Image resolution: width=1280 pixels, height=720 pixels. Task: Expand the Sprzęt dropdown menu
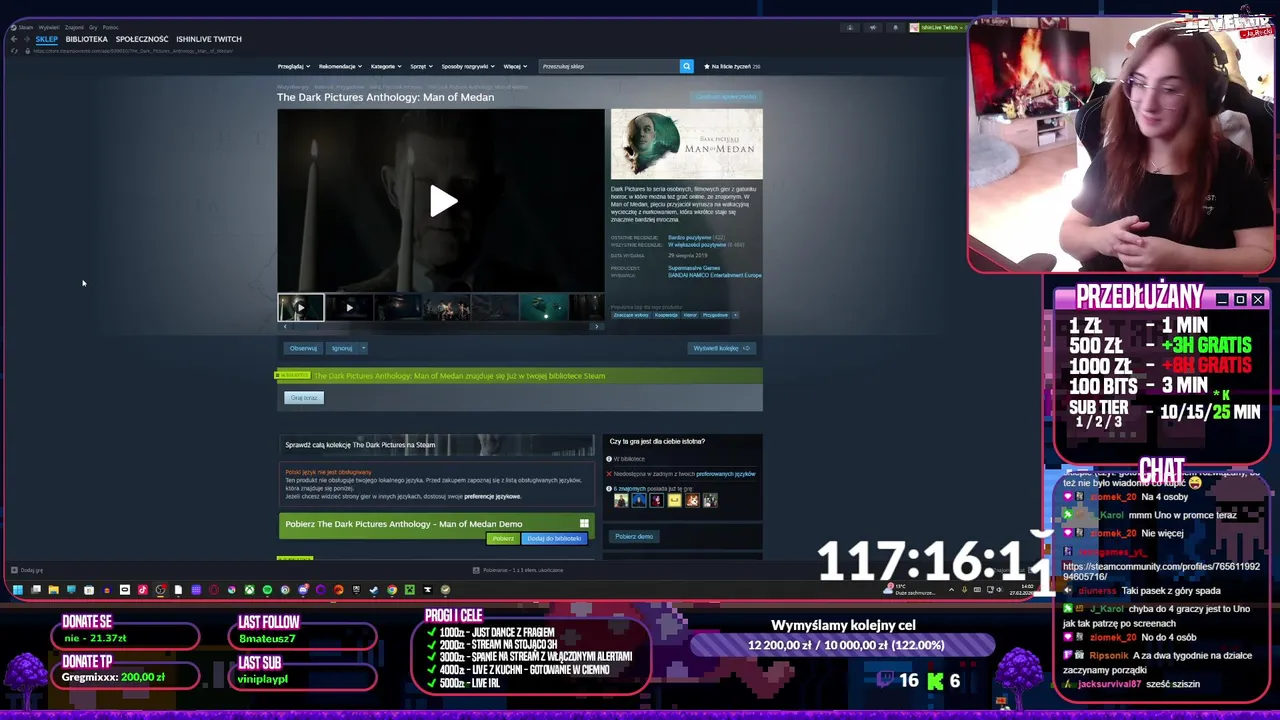pos(421,66)
